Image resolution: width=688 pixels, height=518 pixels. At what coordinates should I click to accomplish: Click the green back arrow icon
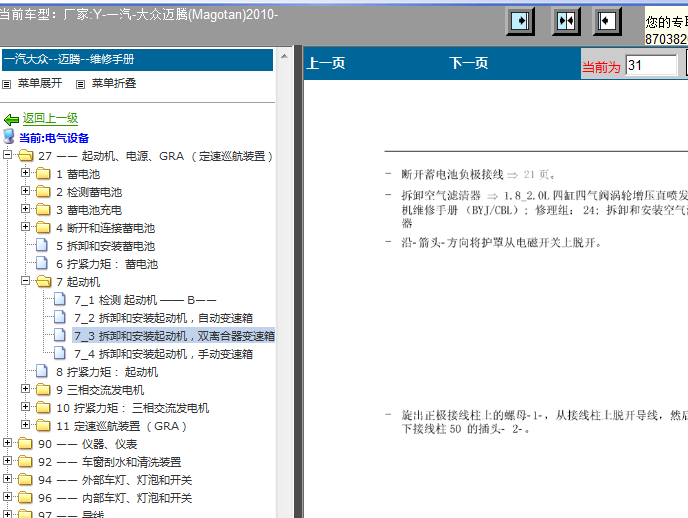(x=11, y=119)
